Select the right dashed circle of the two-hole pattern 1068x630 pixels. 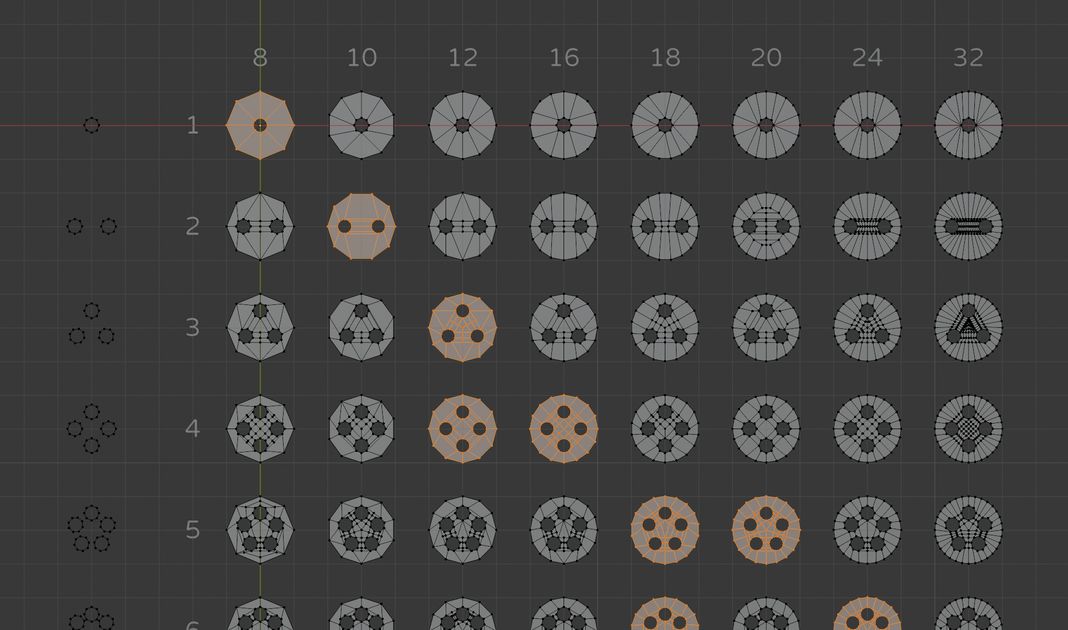tap(109, 226)
